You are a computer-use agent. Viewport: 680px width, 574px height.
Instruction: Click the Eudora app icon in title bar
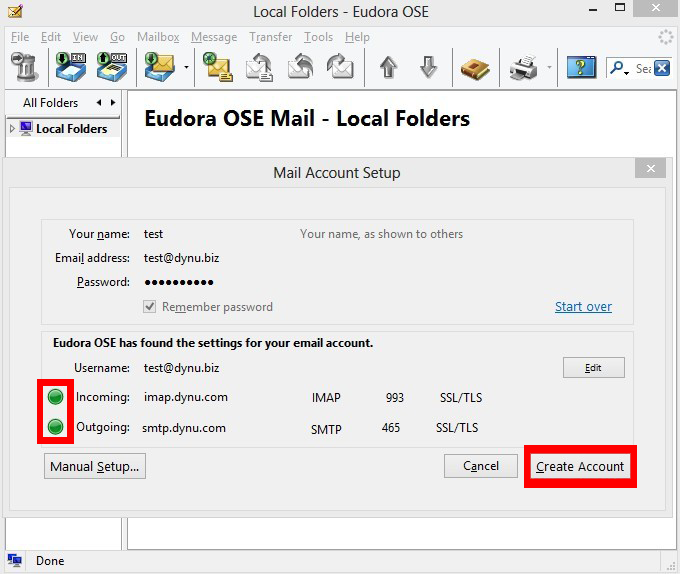[15, 11]
